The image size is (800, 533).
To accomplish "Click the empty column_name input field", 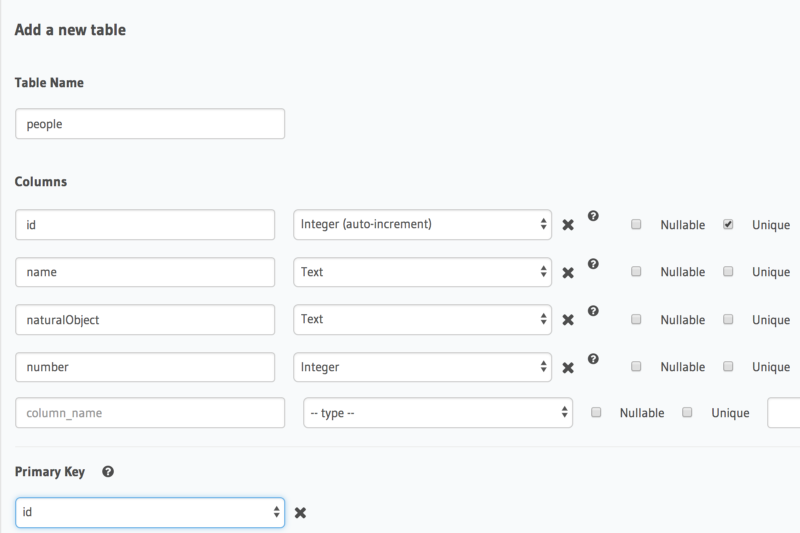I will [x=150, y=413].
